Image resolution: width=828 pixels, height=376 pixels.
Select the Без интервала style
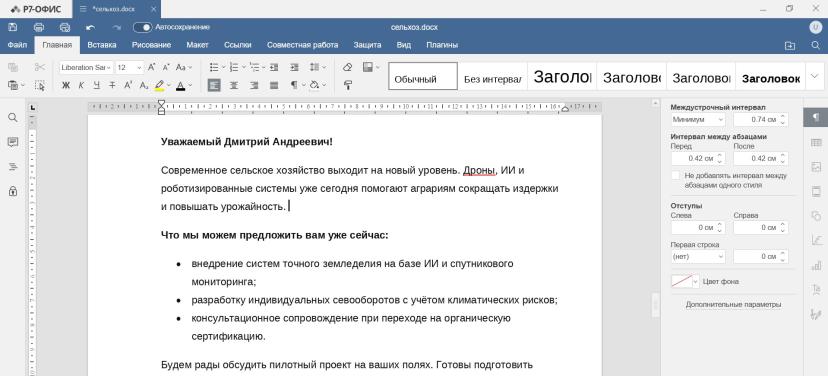(x=493, y=76)
